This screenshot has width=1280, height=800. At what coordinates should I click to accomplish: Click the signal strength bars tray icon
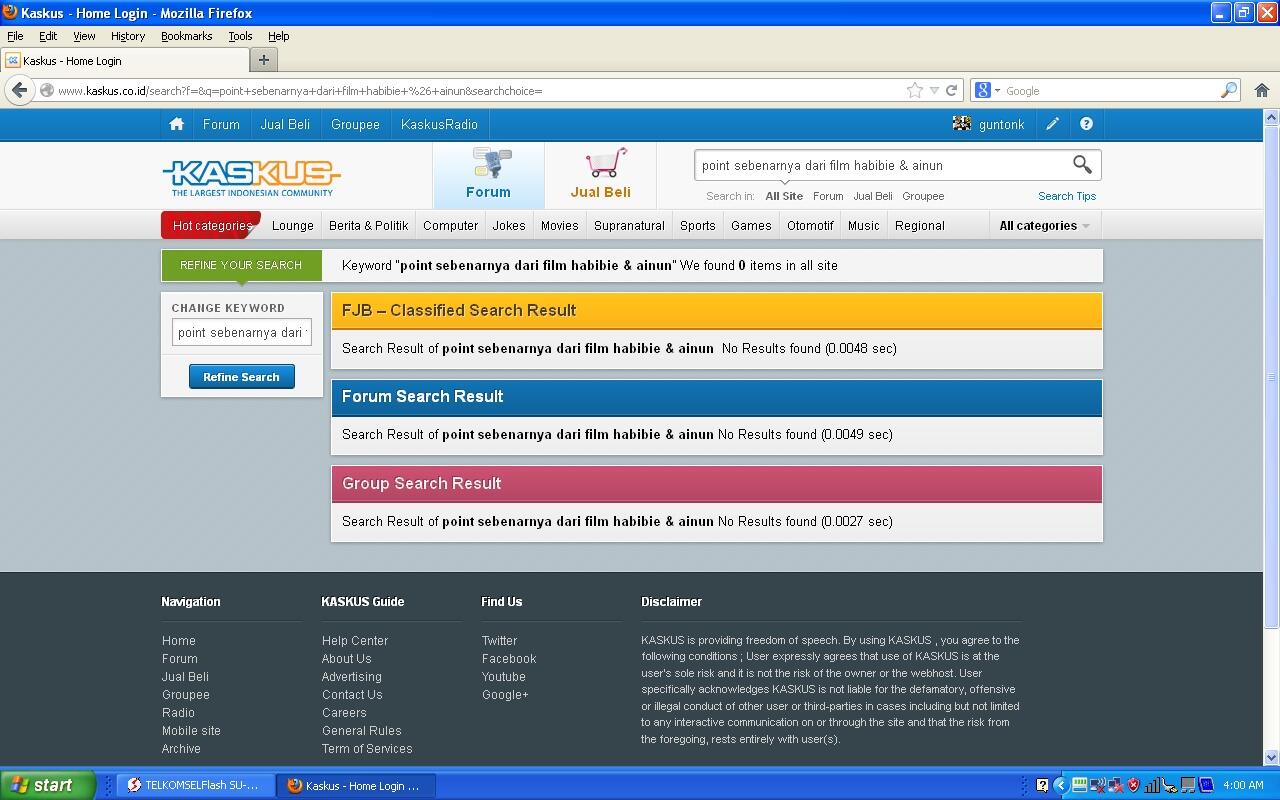[x=1152, y=785]
